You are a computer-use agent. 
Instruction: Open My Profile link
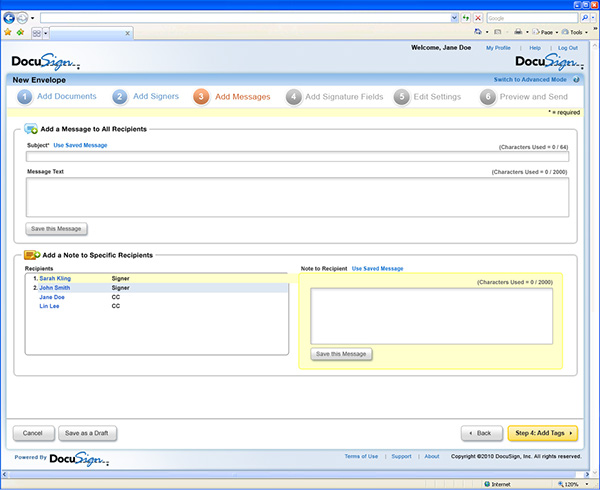coord(498,48)
